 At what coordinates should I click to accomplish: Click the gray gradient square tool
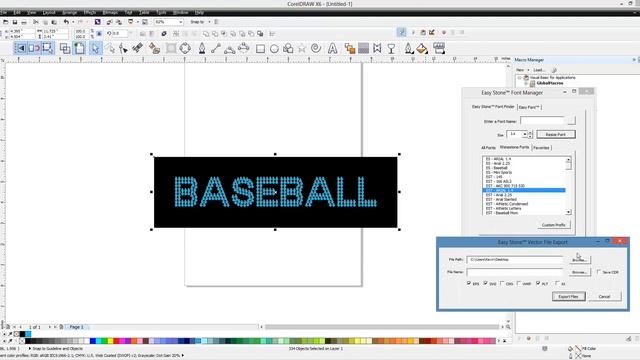(x=363, y=49)
